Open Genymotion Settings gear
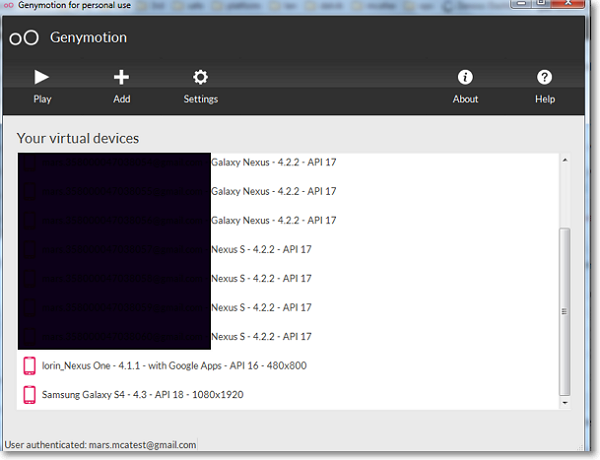Image resolution: width=600 pixels, height=460 pixels. 201,87
